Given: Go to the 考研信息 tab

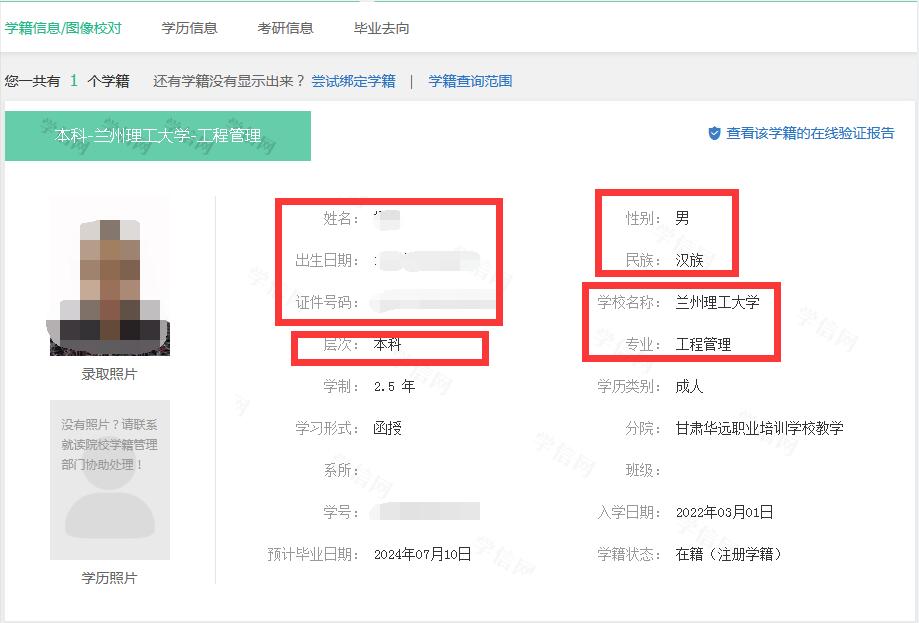Looking at the screenshot, I should (285, 28).
